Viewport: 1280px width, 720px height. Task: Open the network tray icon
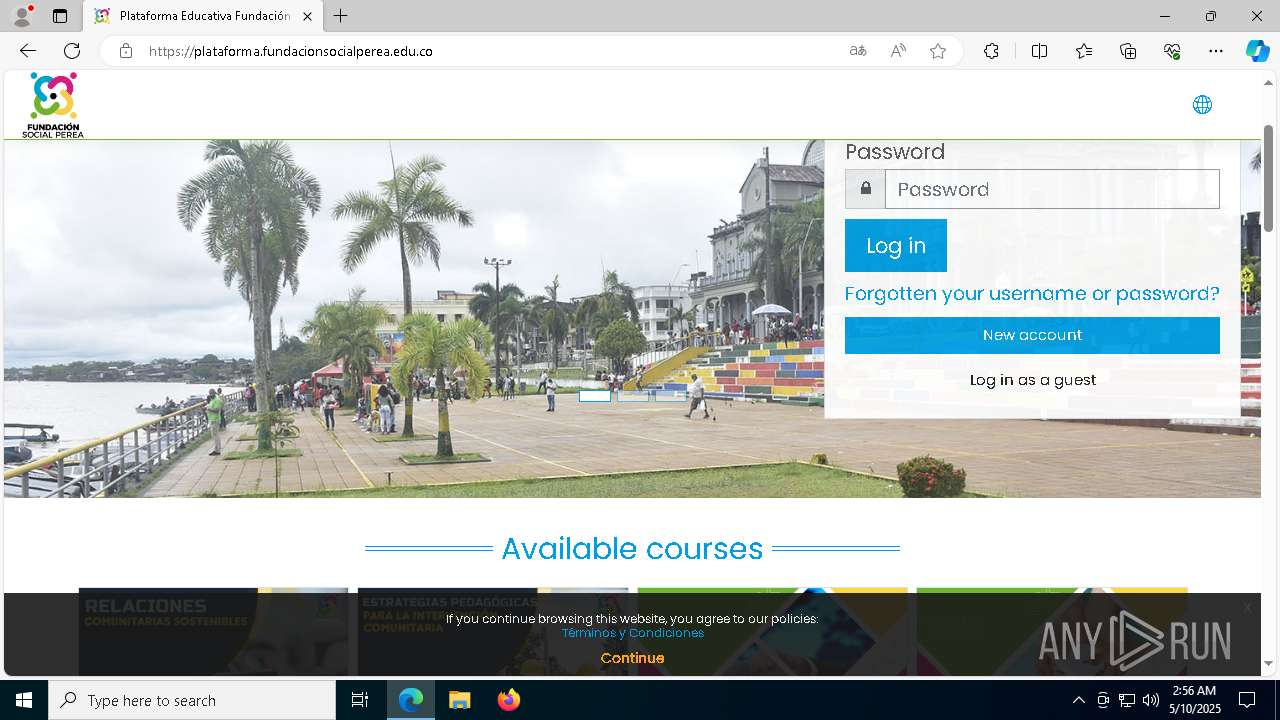(x=1127, y=700)
